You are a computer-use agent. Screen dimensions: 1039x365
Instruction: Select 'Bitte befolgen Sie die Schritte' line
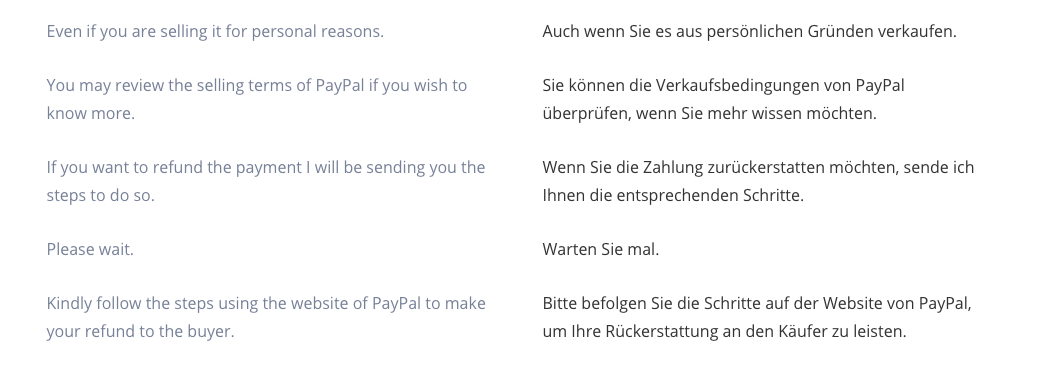tap(757, 303)
